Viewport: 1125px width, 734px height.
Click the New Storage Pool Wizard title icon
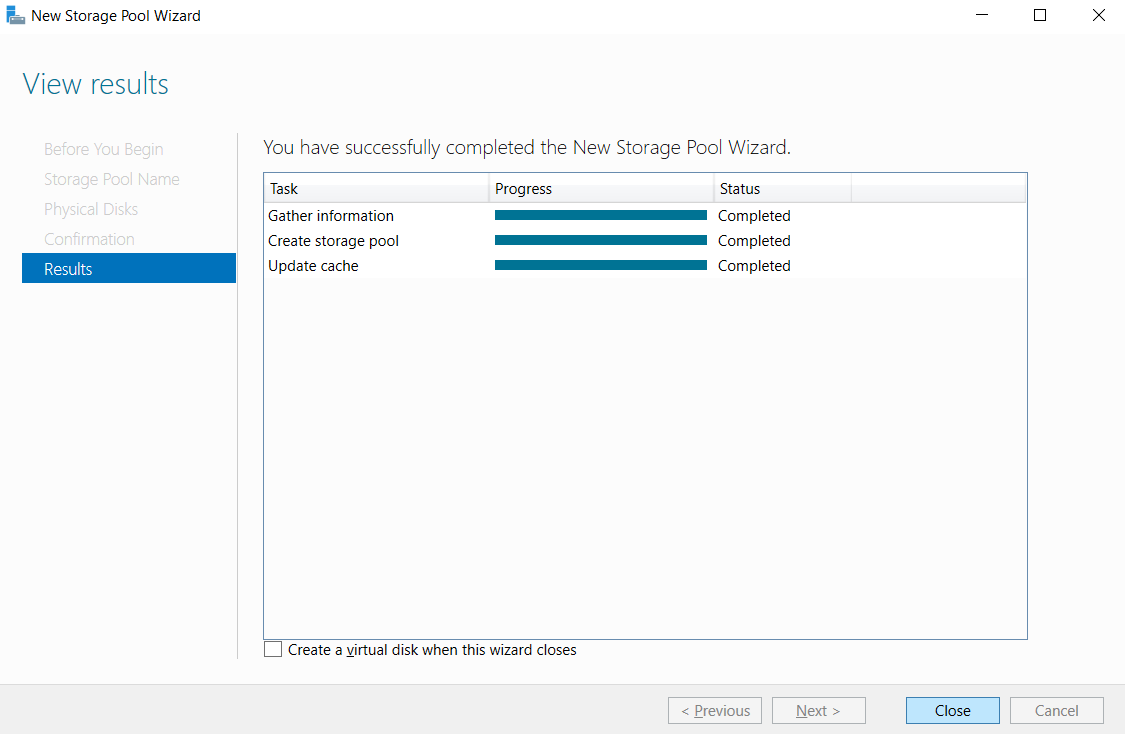click(x=15, y=15)
